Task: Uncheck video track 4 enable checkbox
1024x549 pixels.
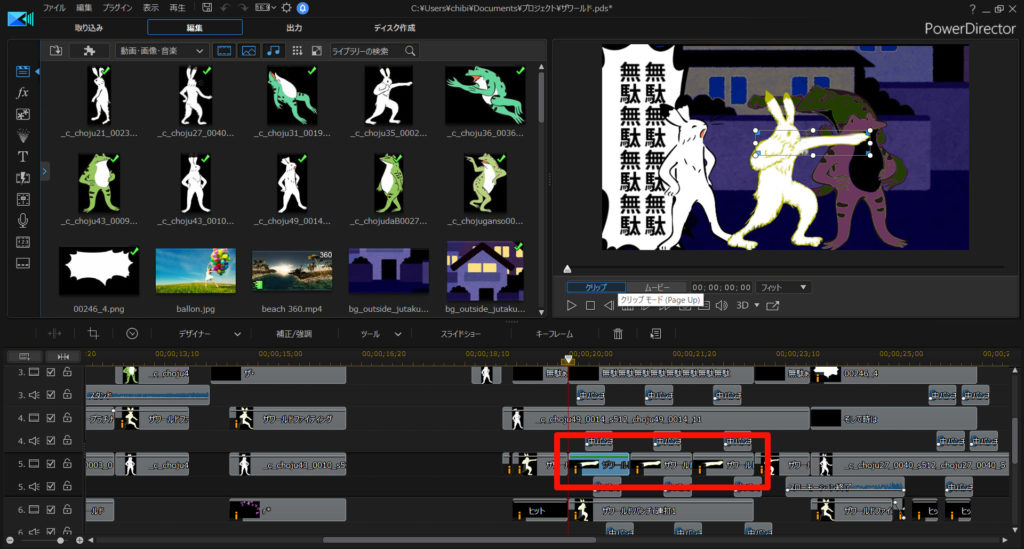Action: point(50,418)
